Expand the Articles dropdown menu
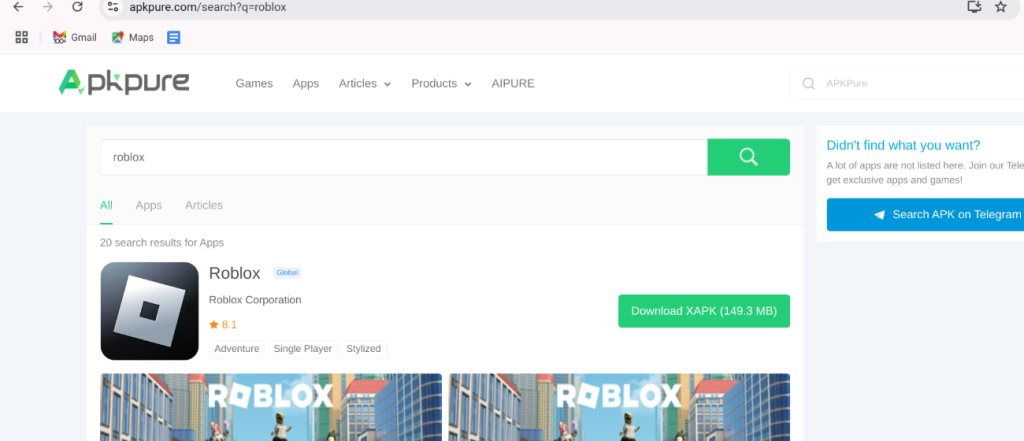1024x441 pixels. (x=364, y=84)
